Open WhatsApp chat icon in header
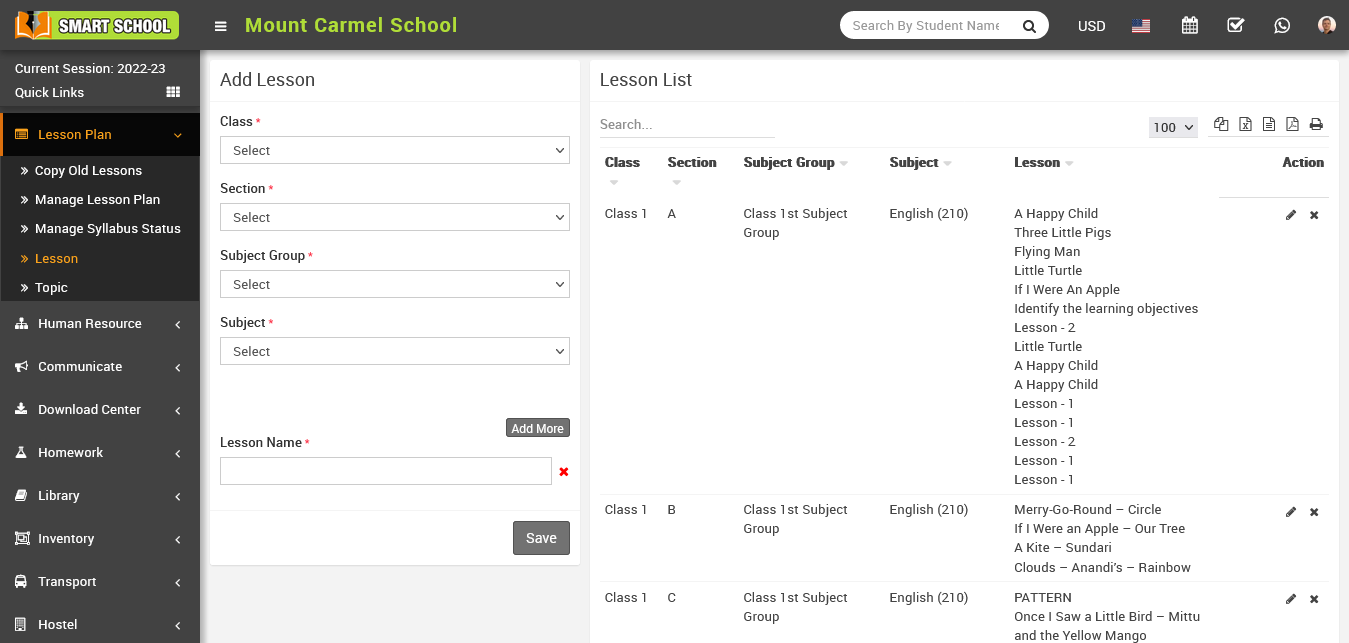The image size is (1349, 643). coord(1282,26)
